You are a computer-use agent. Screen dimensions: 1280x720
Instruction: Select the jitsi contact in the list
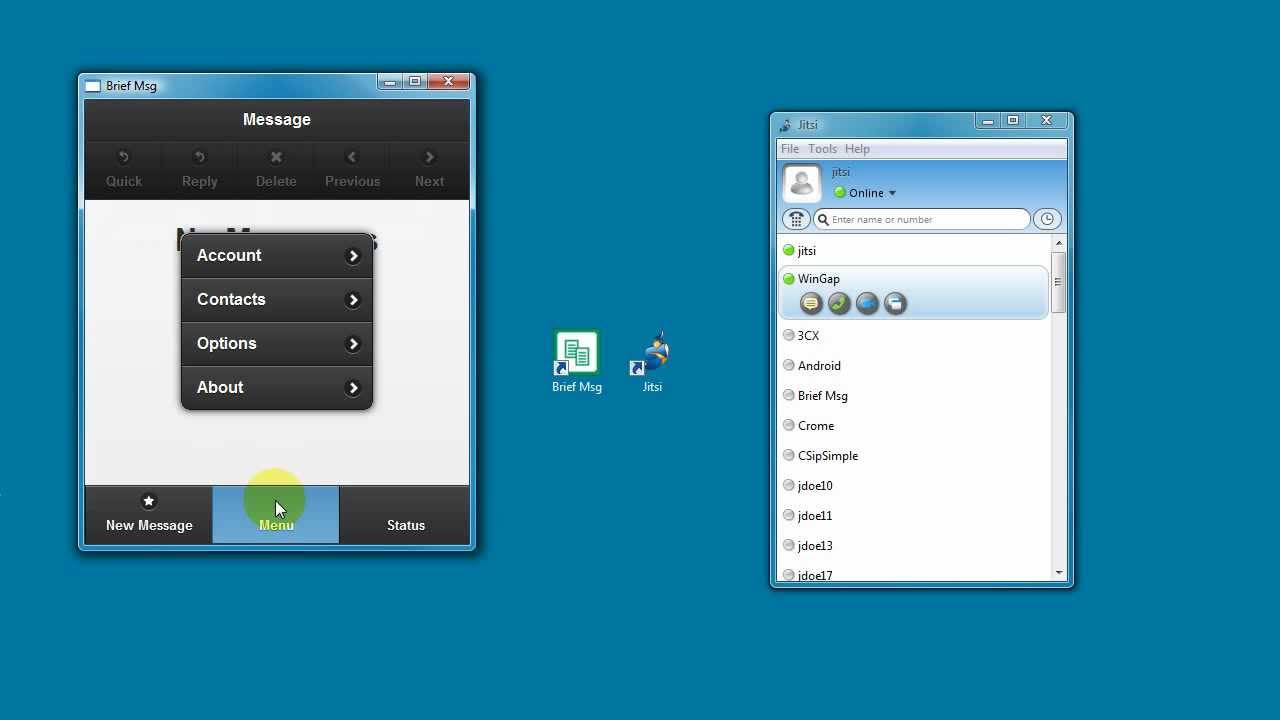coord(913,251)
